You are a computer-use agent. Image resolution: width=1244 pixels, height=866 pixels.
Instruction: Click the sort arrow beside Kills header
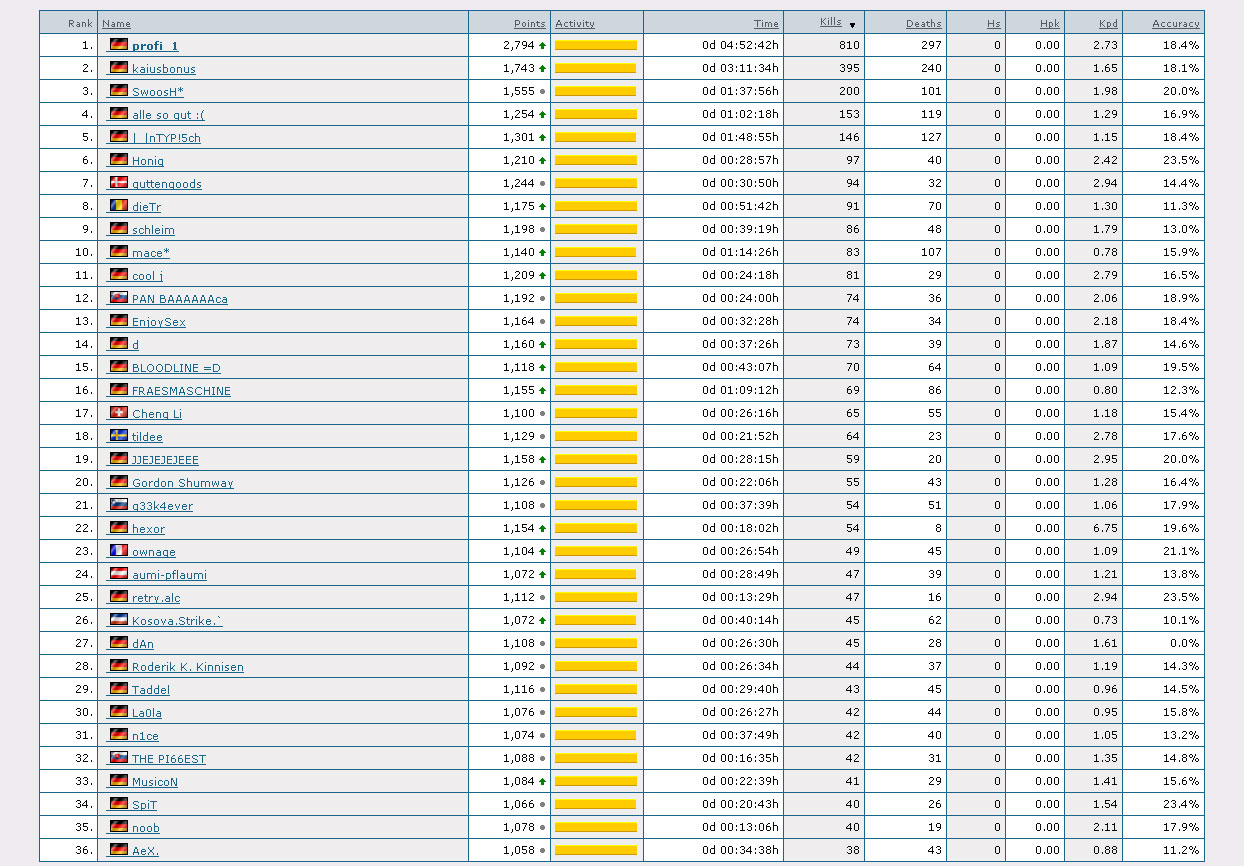click(x=852, y=25)
